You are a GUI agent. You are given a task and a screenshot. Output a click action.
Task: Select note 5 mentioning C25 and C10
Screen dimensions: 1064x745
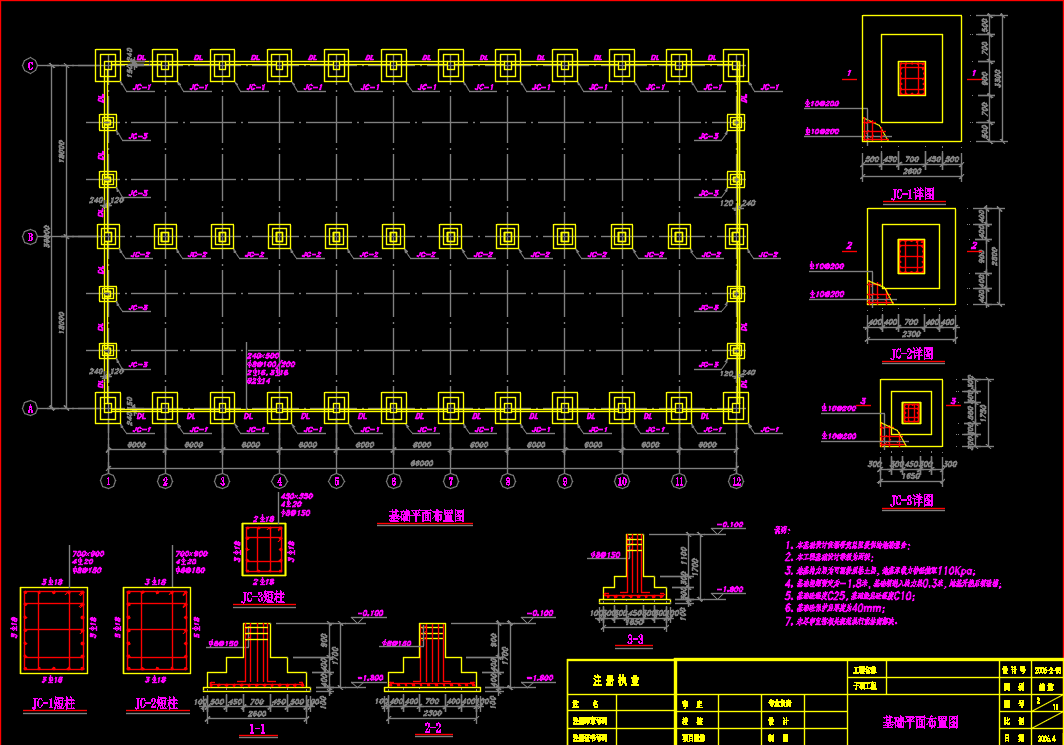point(850,596)
